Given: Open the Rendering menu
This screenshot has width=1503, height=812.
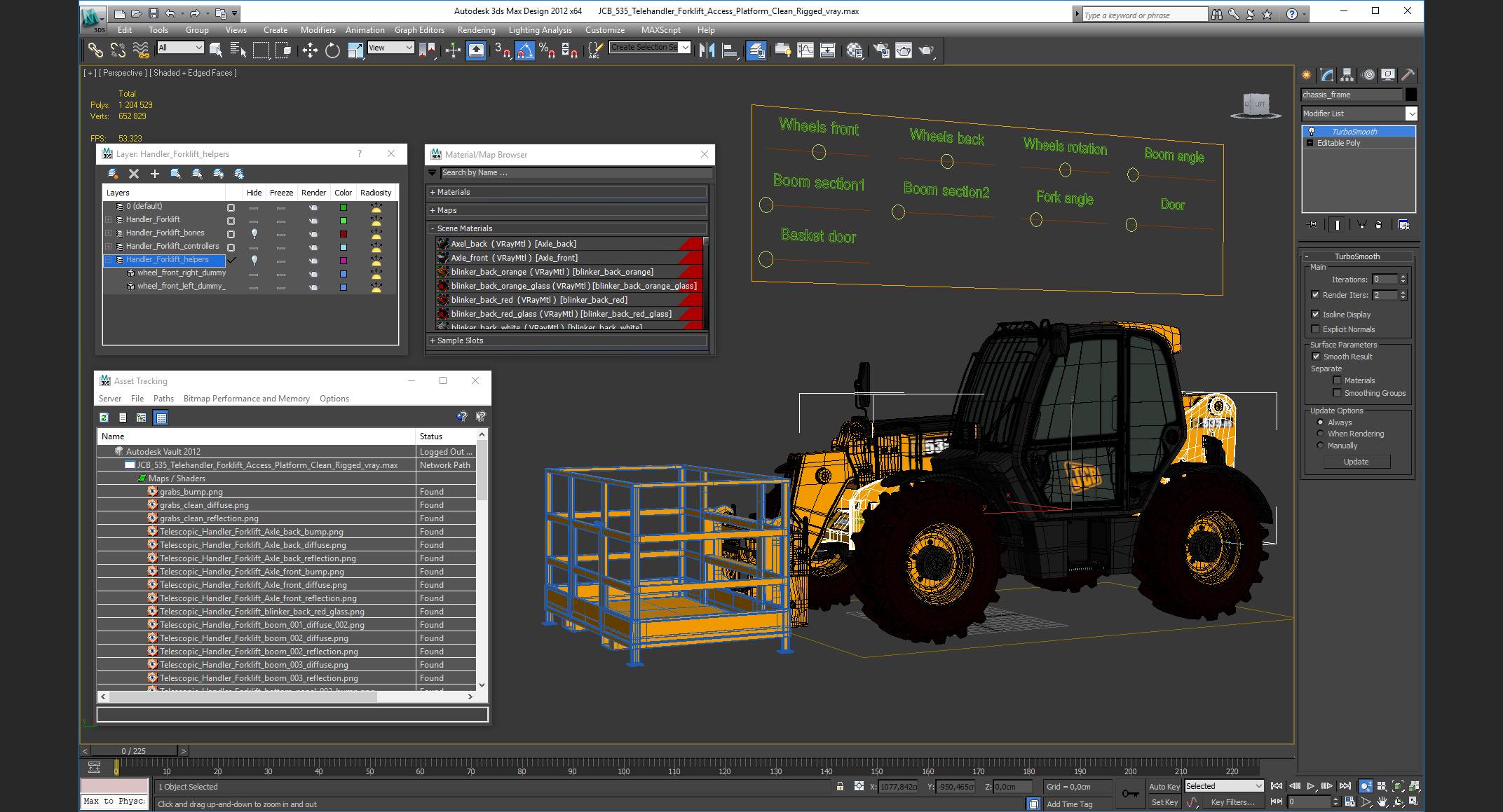Looking at the screenshot, I should point(477,30).
